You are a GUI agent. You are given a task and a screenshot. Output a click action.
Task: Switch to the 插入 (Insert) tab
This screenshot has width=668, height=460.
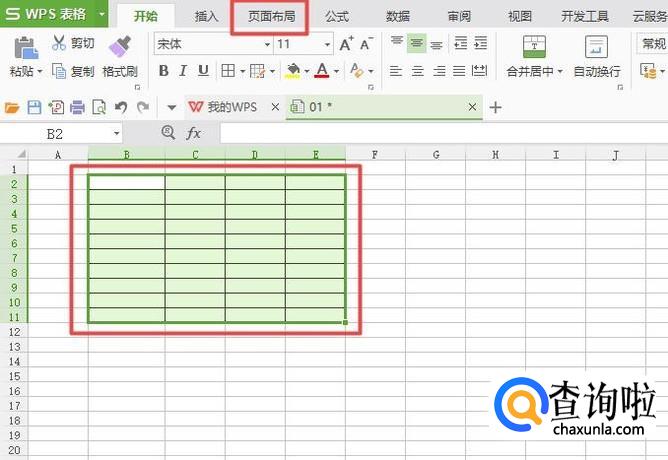click(206, 16)
